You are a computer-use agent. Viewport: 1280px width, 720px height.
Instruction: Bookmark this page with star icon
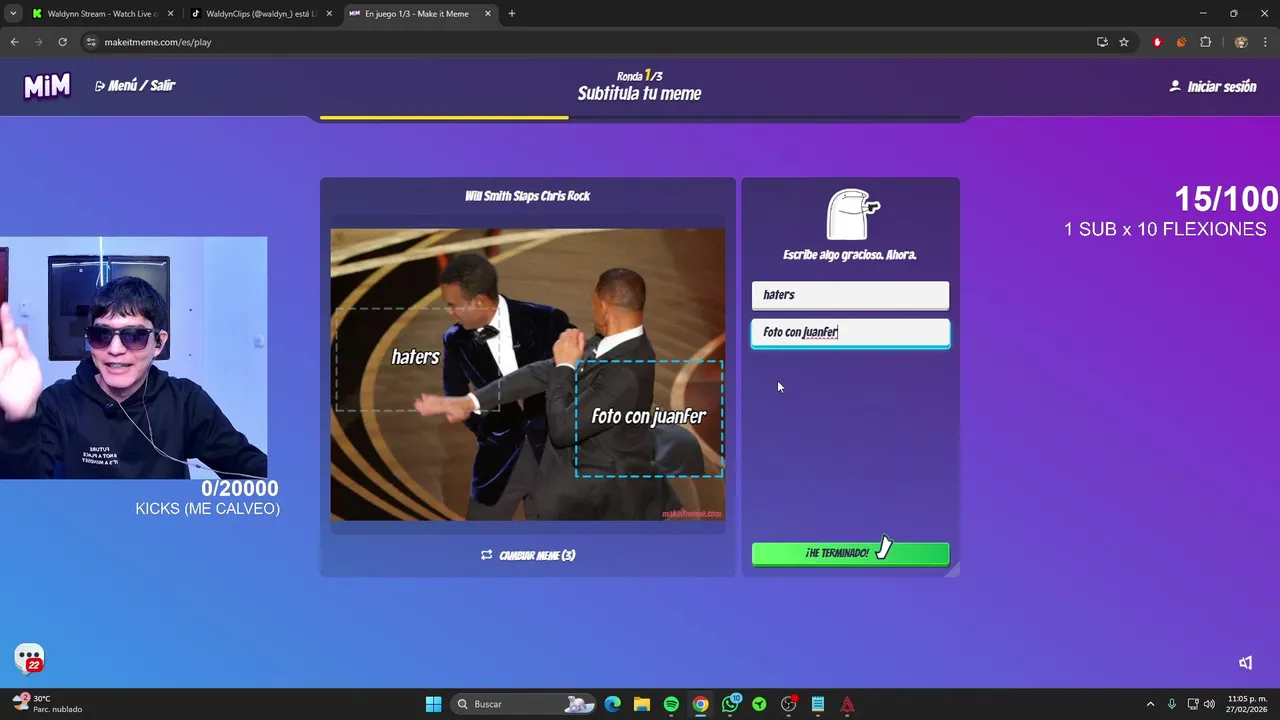1124,42
